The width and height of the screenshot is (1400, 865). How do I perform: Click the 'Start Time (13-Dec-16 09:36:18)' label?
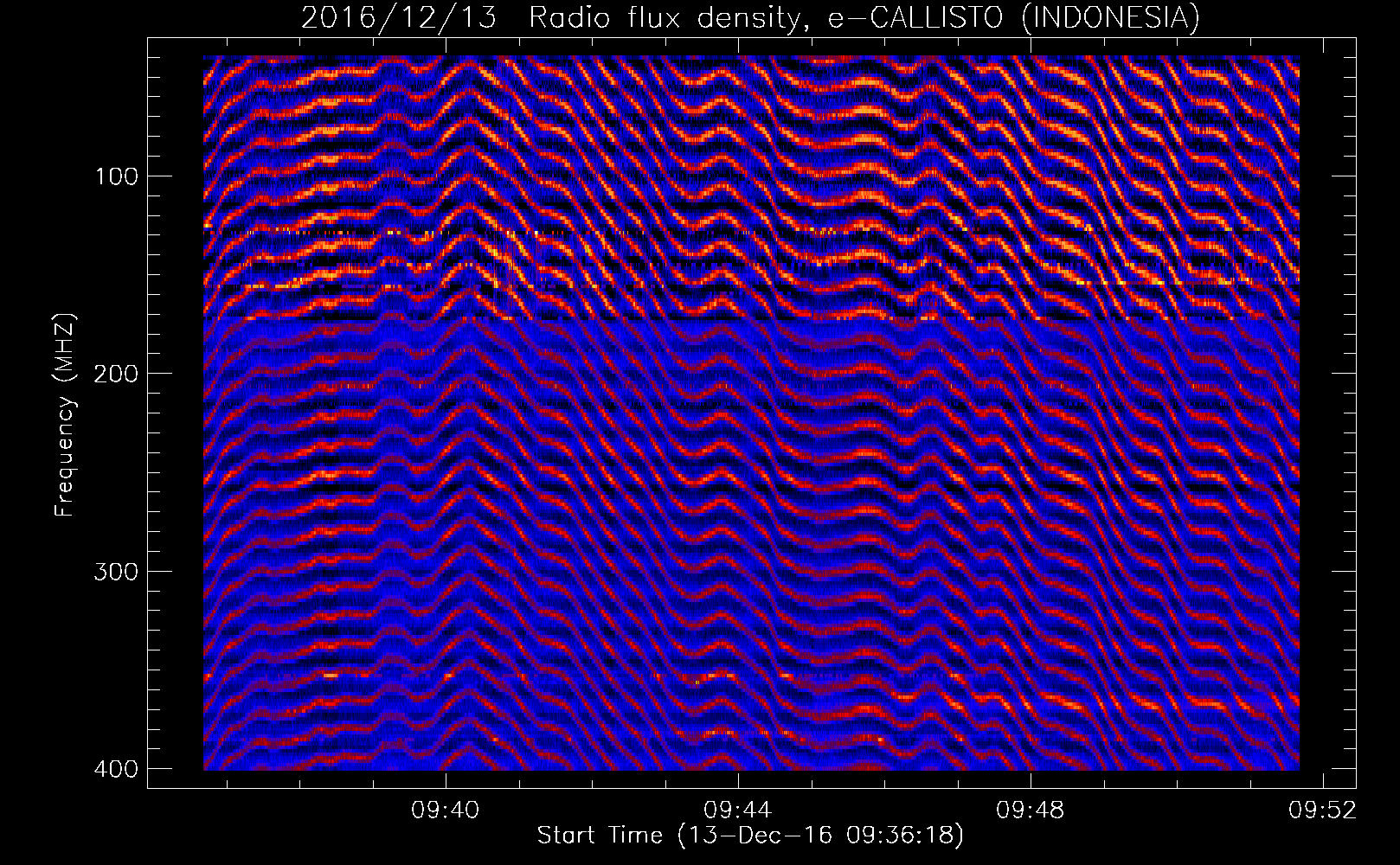tap(750, 836)
